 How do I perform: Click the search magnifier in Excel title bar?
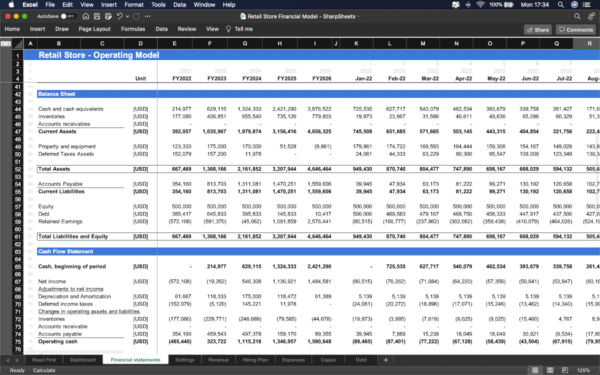tap(577, 16)
